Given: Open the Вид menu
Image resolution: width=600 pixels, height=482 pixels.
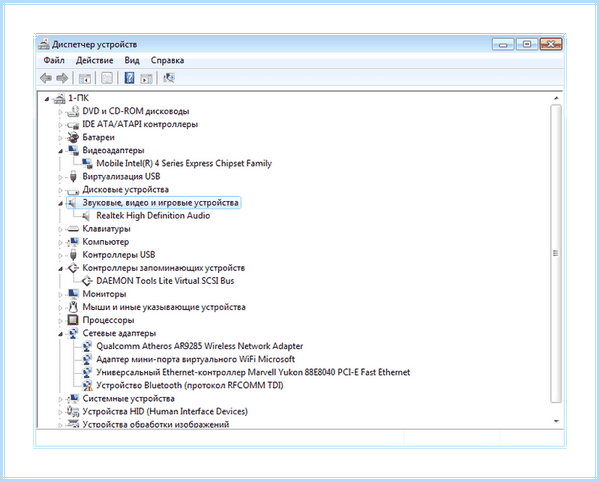Looking at the screenshot, I should coord(132,60).
